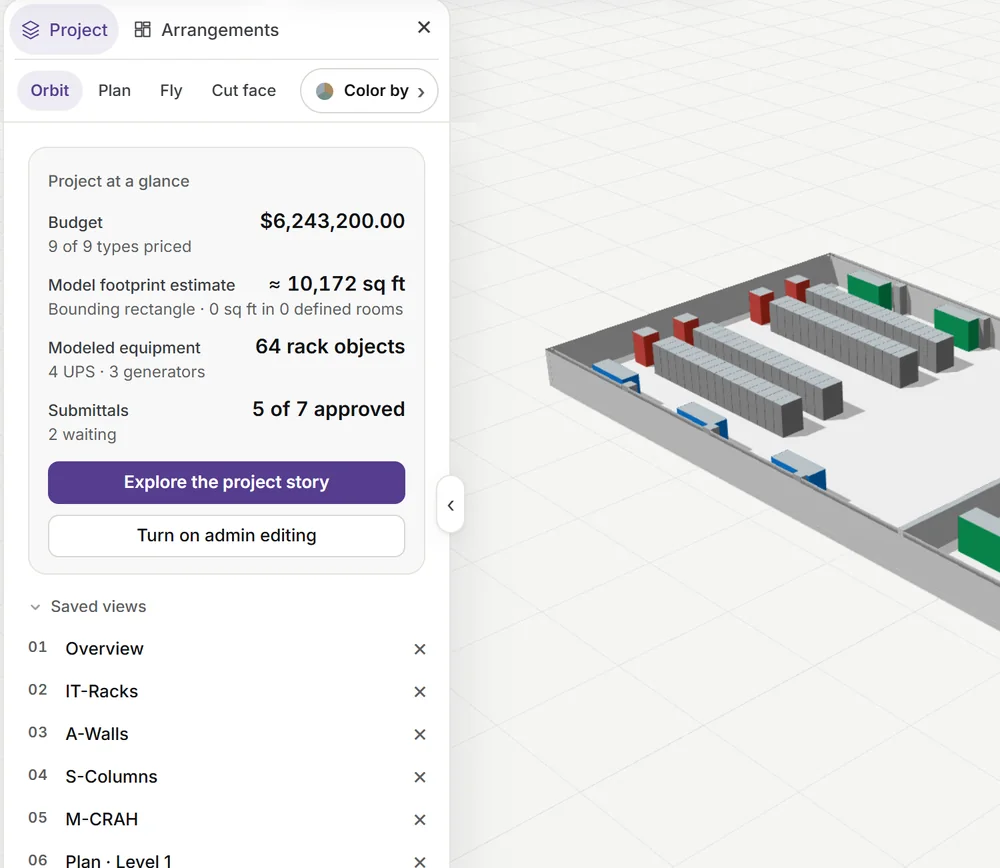
Task: Close the side panel with the X
Action: 424,27
